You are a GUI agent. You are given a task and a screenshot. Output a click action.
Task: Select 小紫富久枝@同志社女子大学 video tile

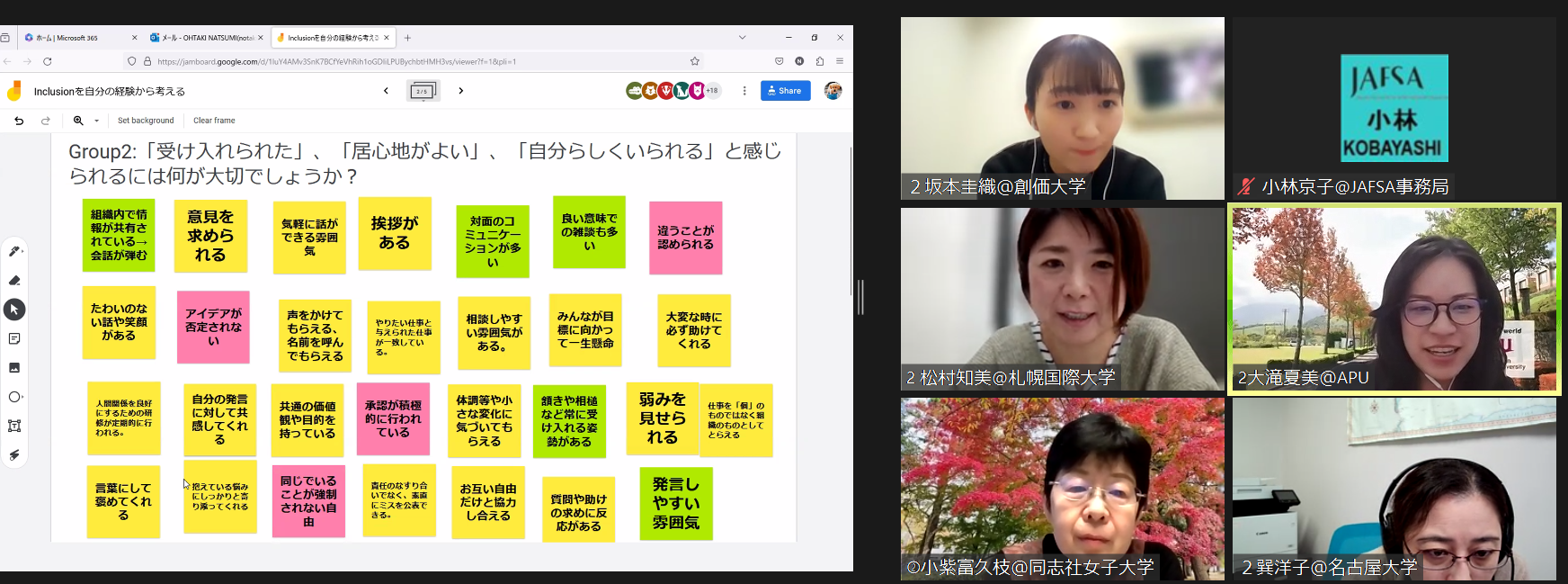coord(1063,490)
